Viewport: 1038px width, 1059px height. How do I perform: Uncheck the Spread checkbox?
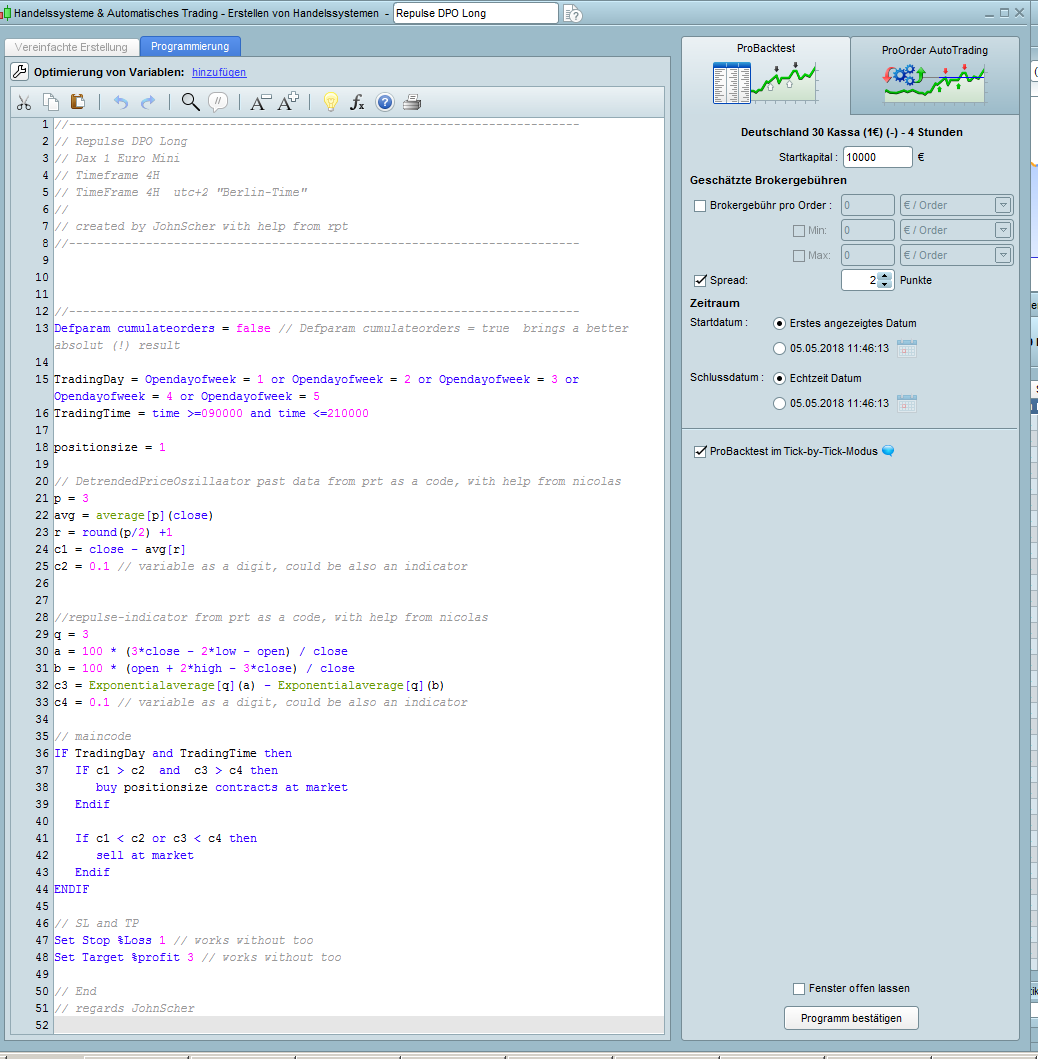pos(700,281)
